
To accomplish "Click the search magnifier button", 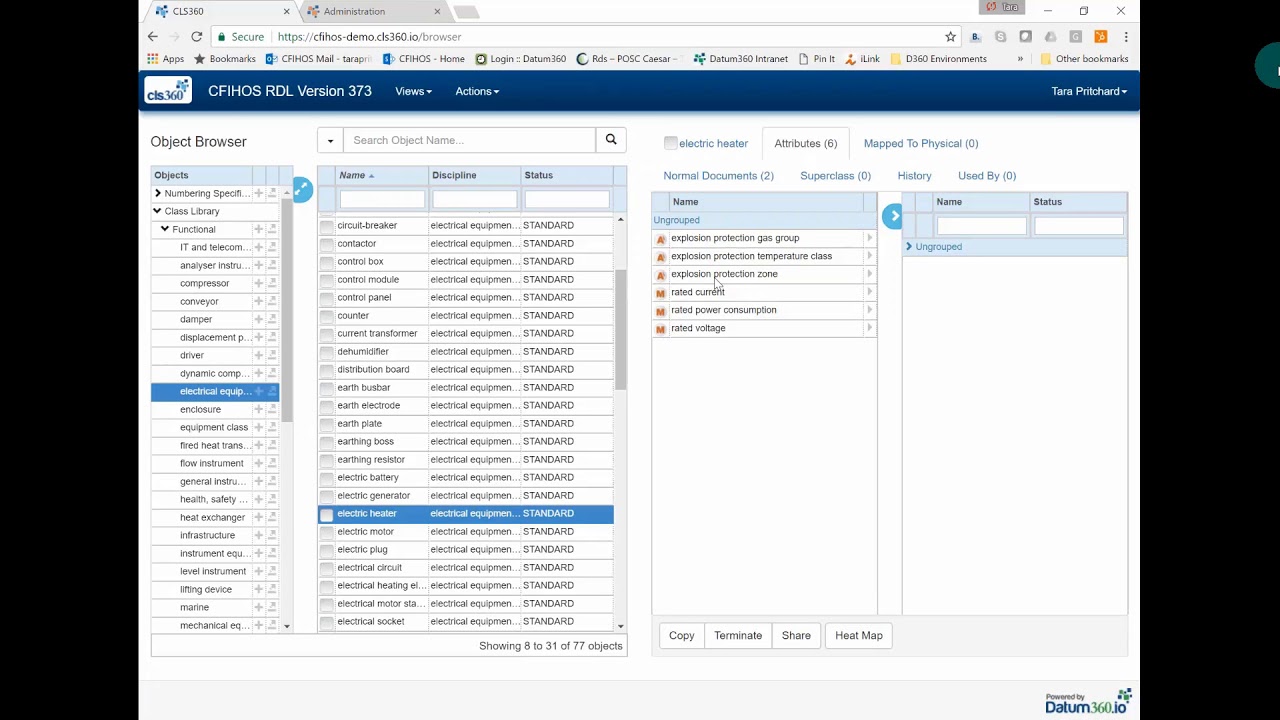I will [611, 140].
